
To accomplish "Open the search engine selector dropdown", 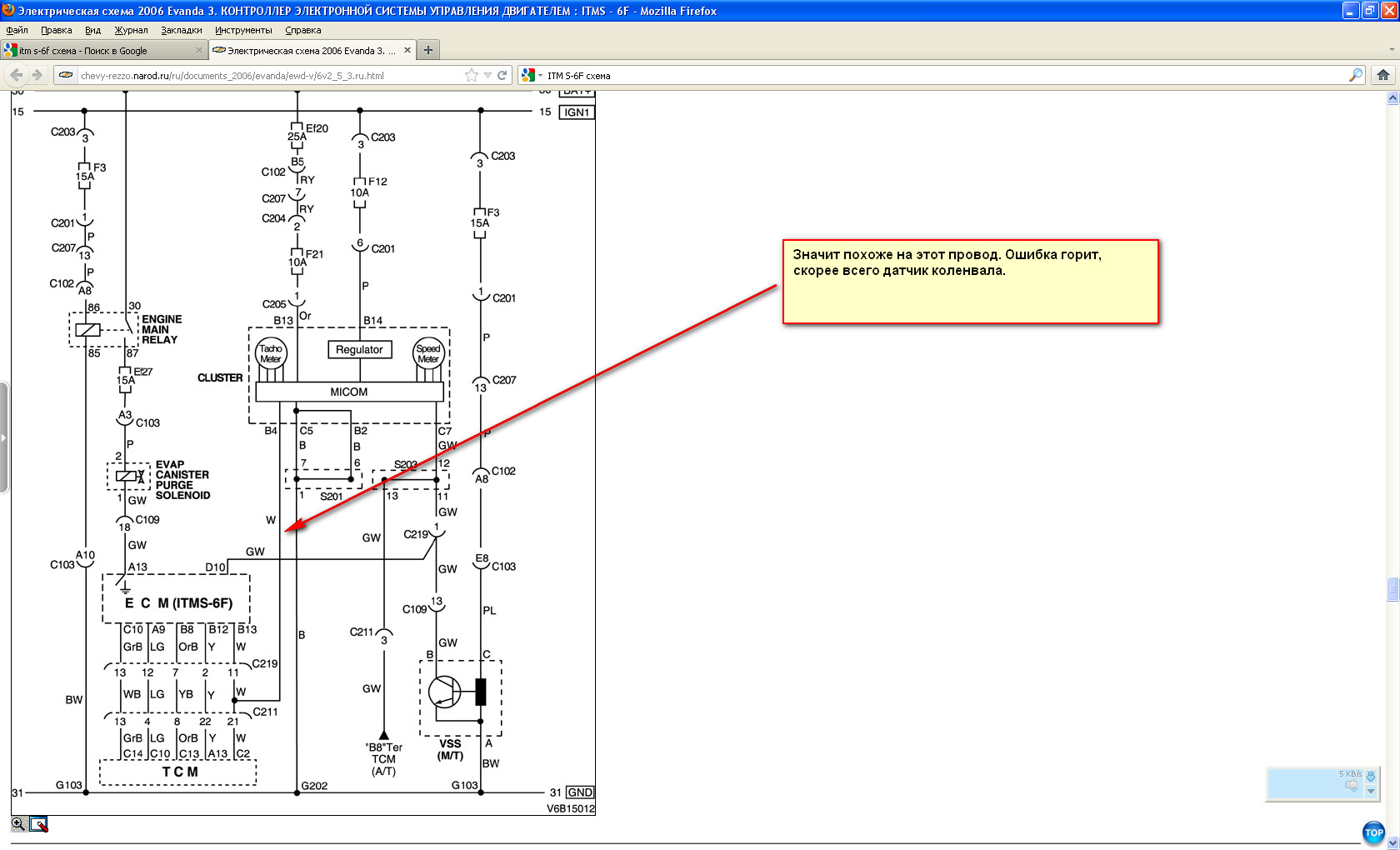I will pos(540,75).
